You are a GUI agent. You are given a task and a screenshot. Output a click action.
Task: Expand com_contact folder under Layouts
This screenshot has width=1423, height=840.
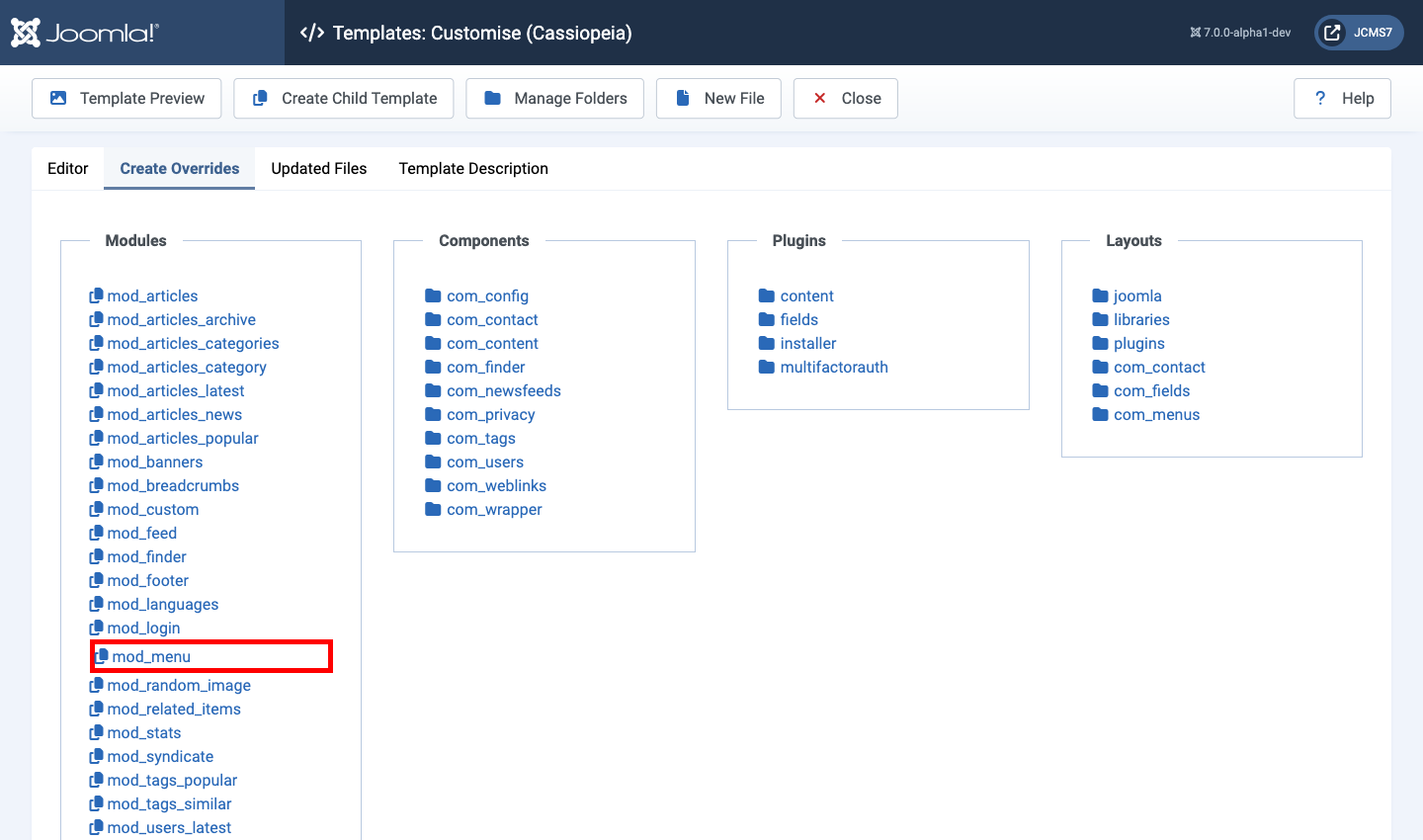[1149, 367]
